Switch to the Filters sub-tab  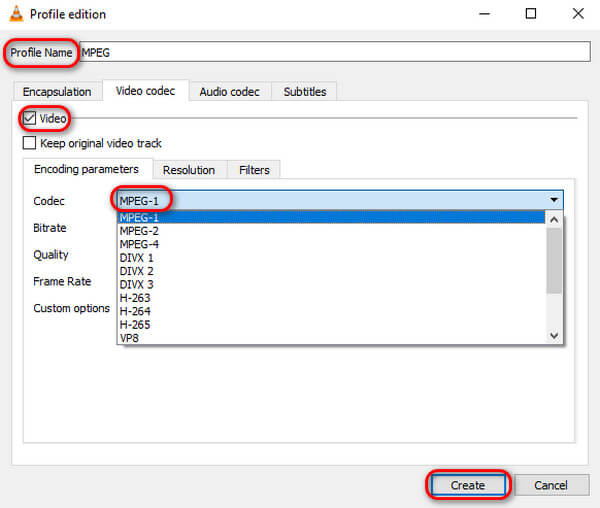point(254,170)
